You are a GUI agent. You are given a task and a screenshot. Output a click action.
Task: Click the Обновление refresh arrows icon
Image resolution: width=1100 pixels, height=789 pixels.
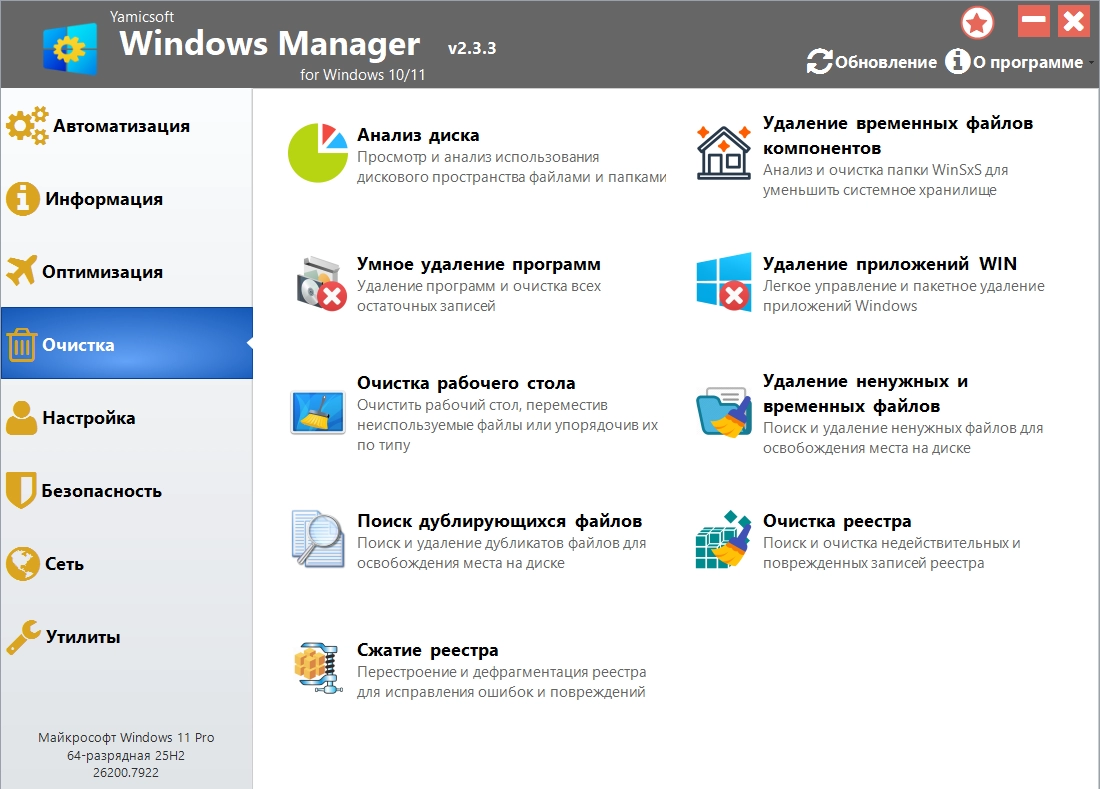[819, 62]
